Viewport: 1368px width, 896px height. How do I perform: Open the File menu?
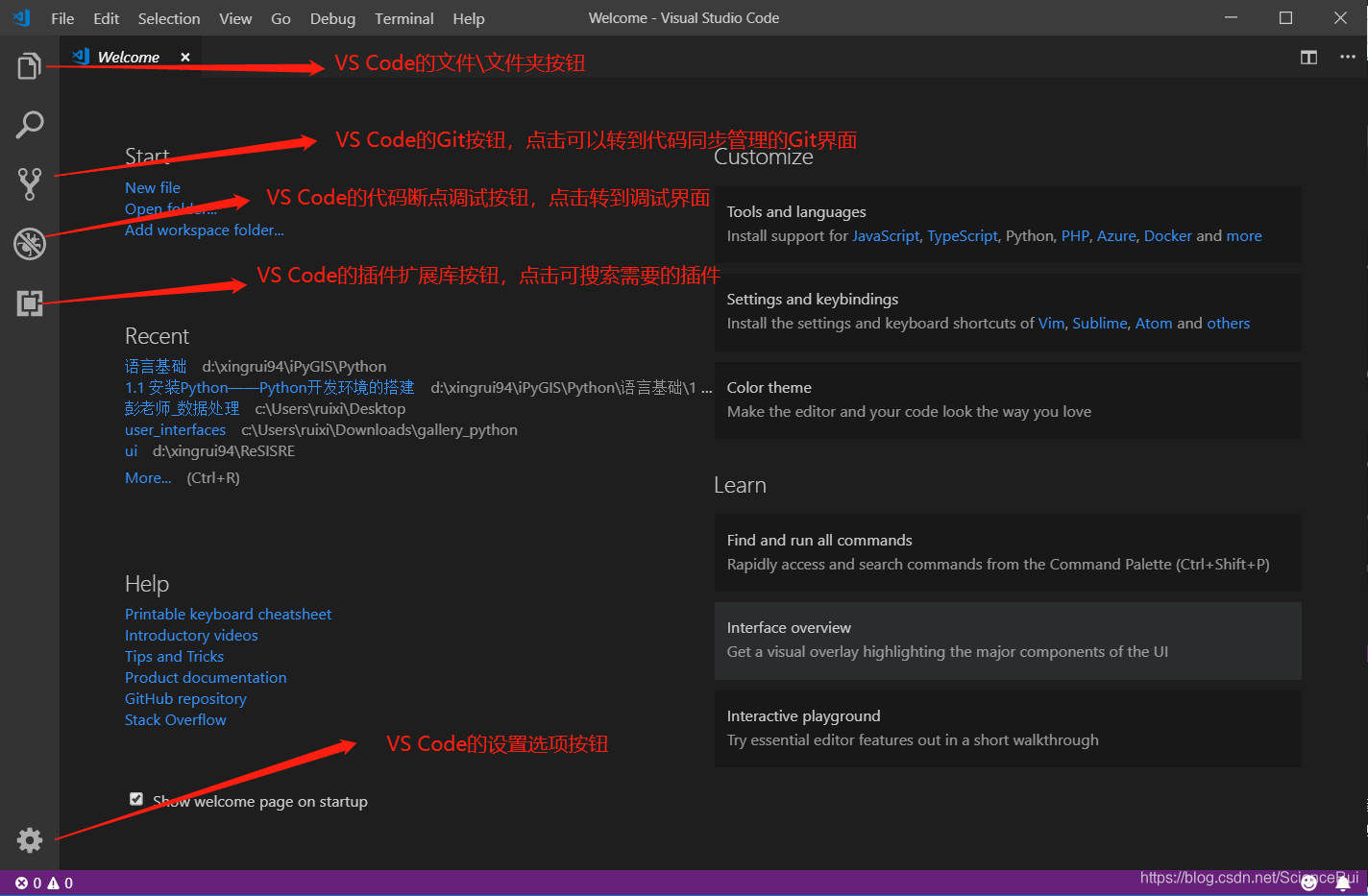pos(62,18)
